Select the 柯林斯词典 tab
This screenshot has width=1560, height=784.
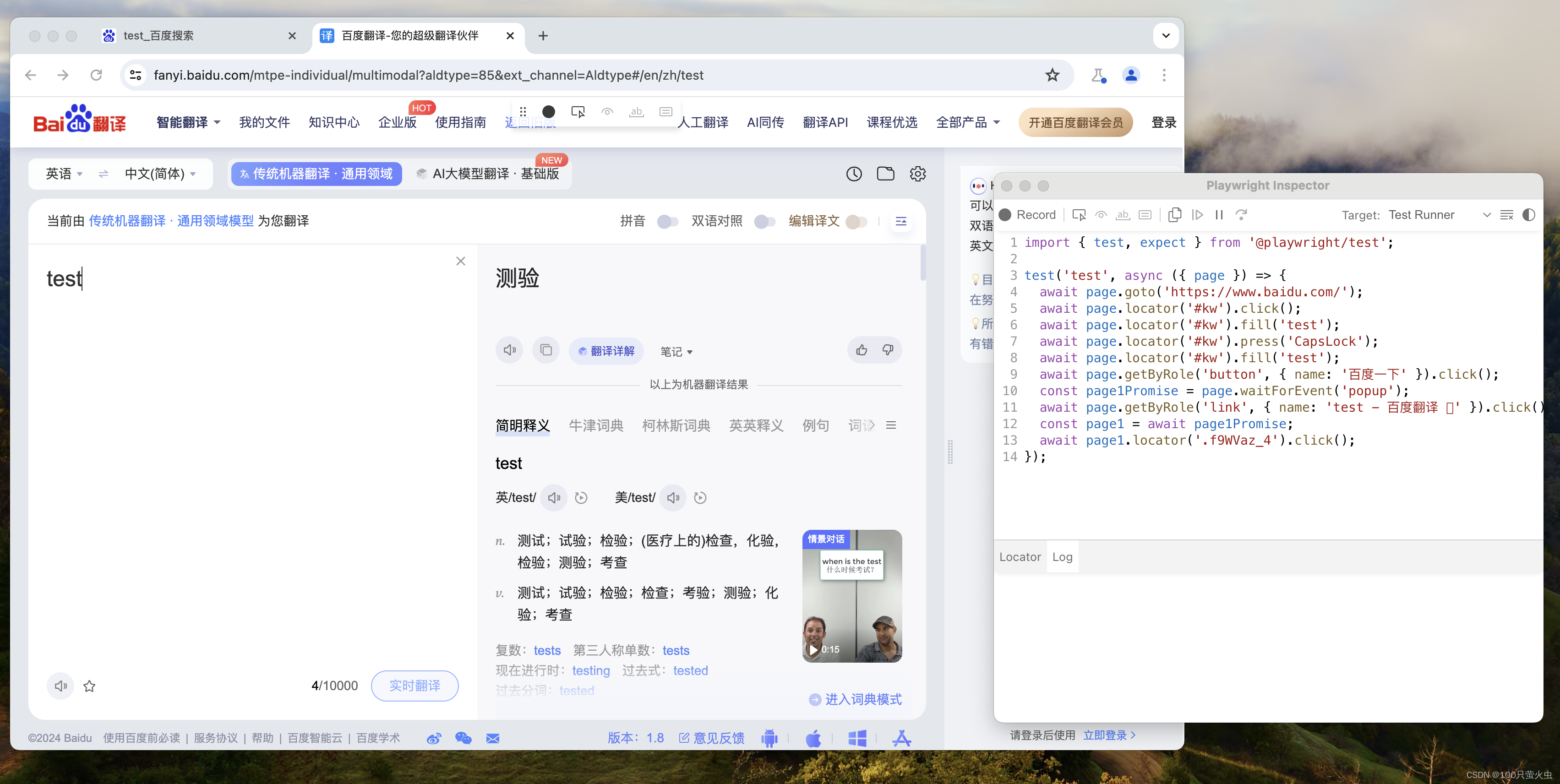coord(676,425)
